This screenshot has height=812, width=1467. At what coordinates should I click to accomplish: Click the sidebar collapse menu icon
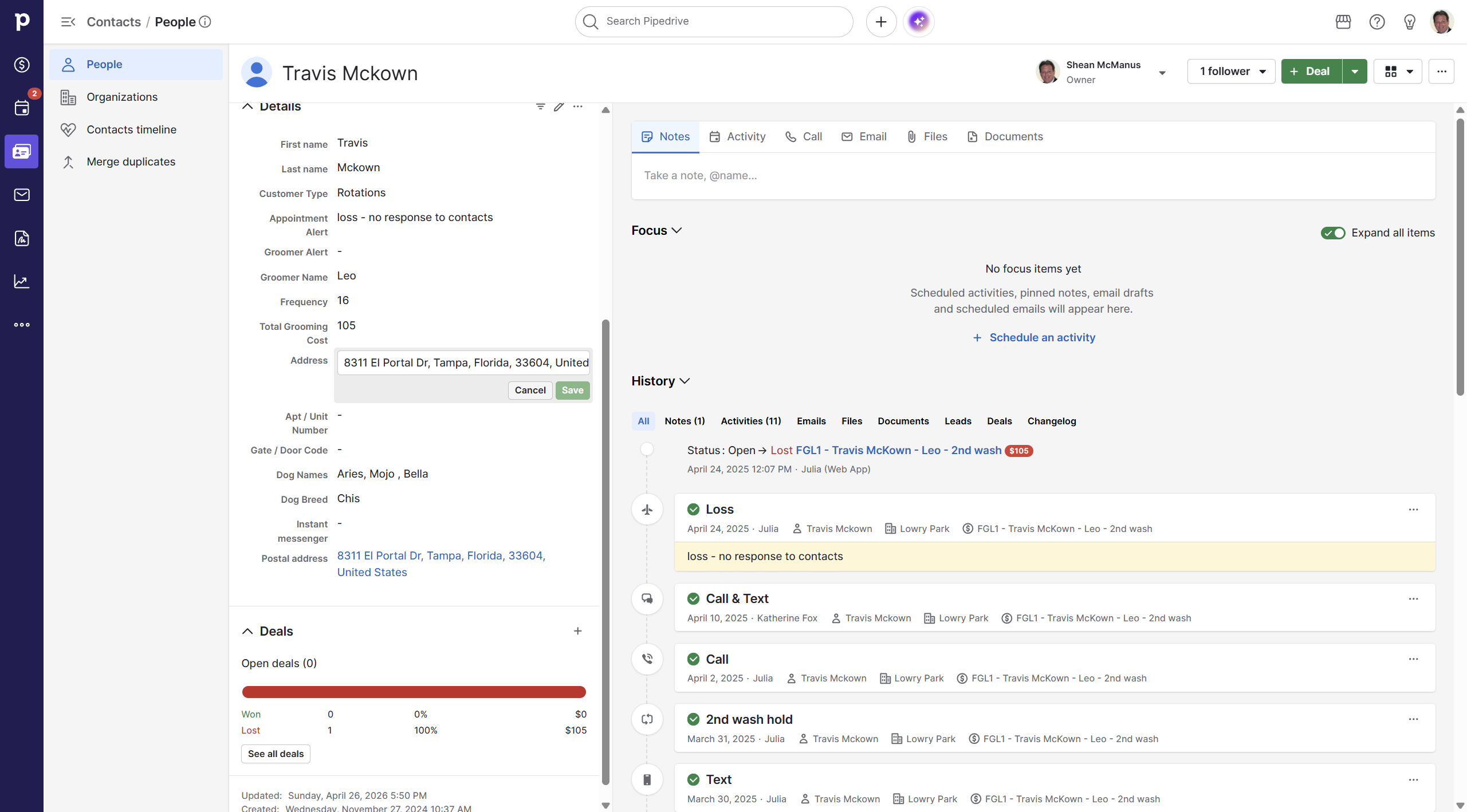tap(68, 22)
